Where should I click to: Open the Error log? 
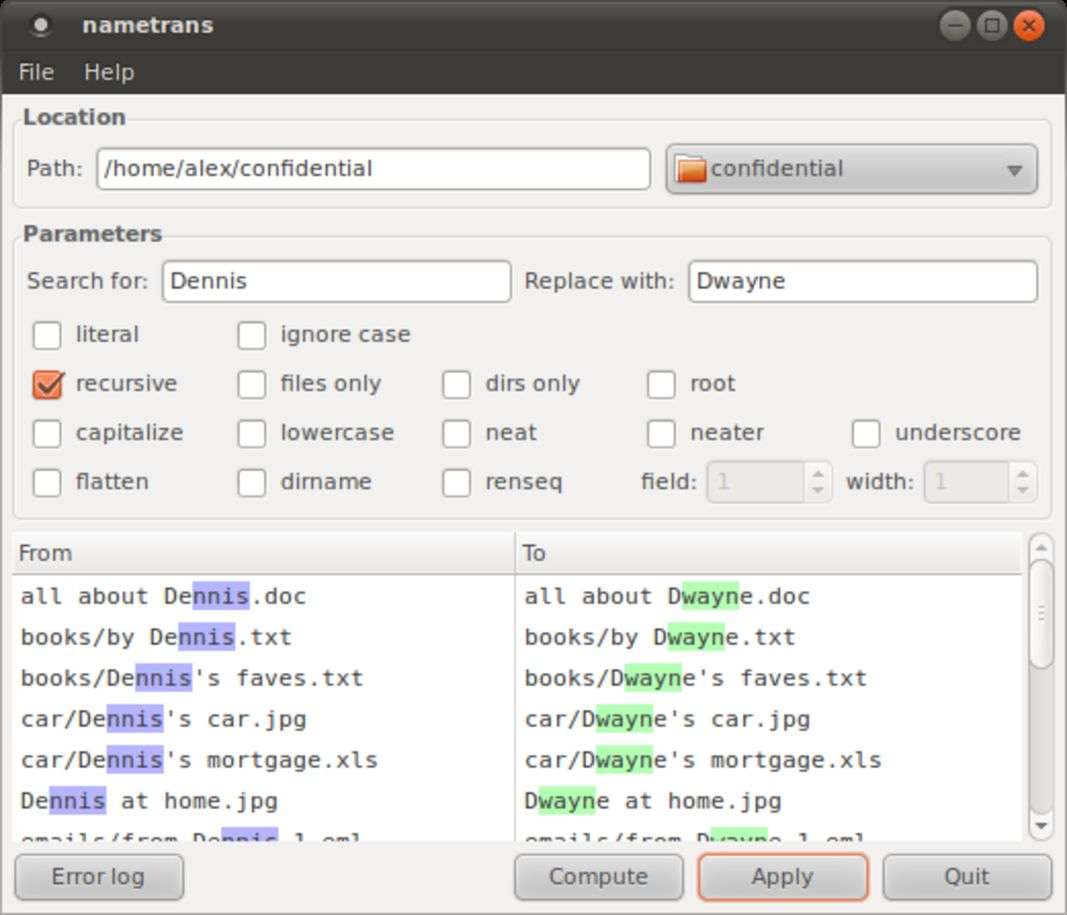pyautogui.click(x=98, y=877)
